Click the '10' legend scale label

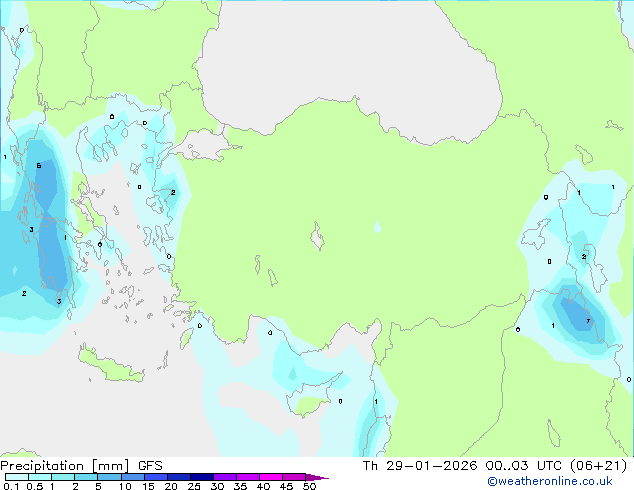point(125,486)
